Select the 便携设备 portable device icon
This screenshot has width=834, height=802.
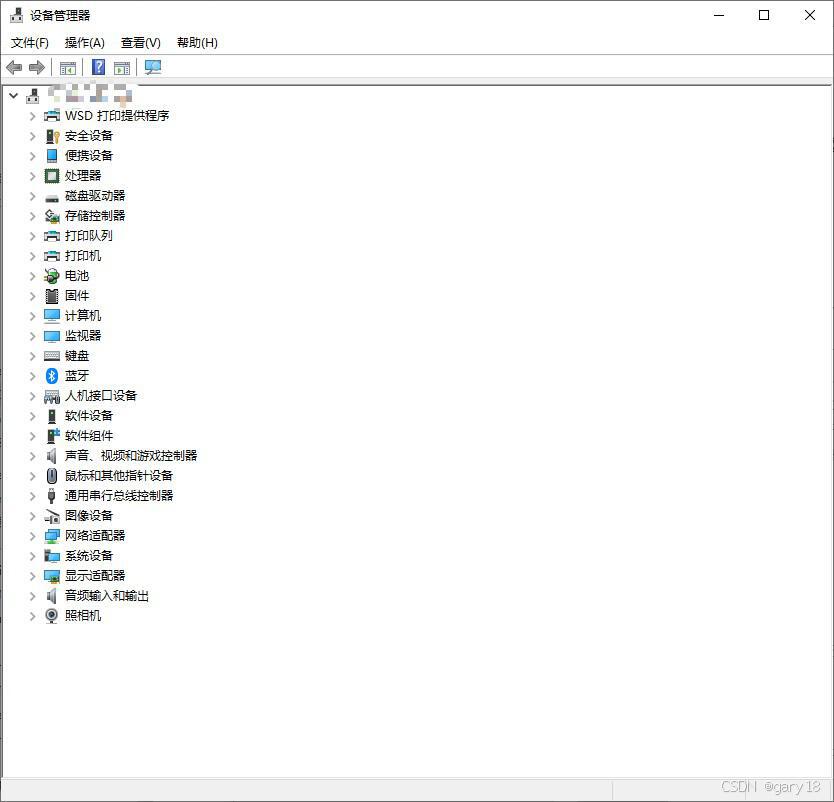(x=52, y=156)
